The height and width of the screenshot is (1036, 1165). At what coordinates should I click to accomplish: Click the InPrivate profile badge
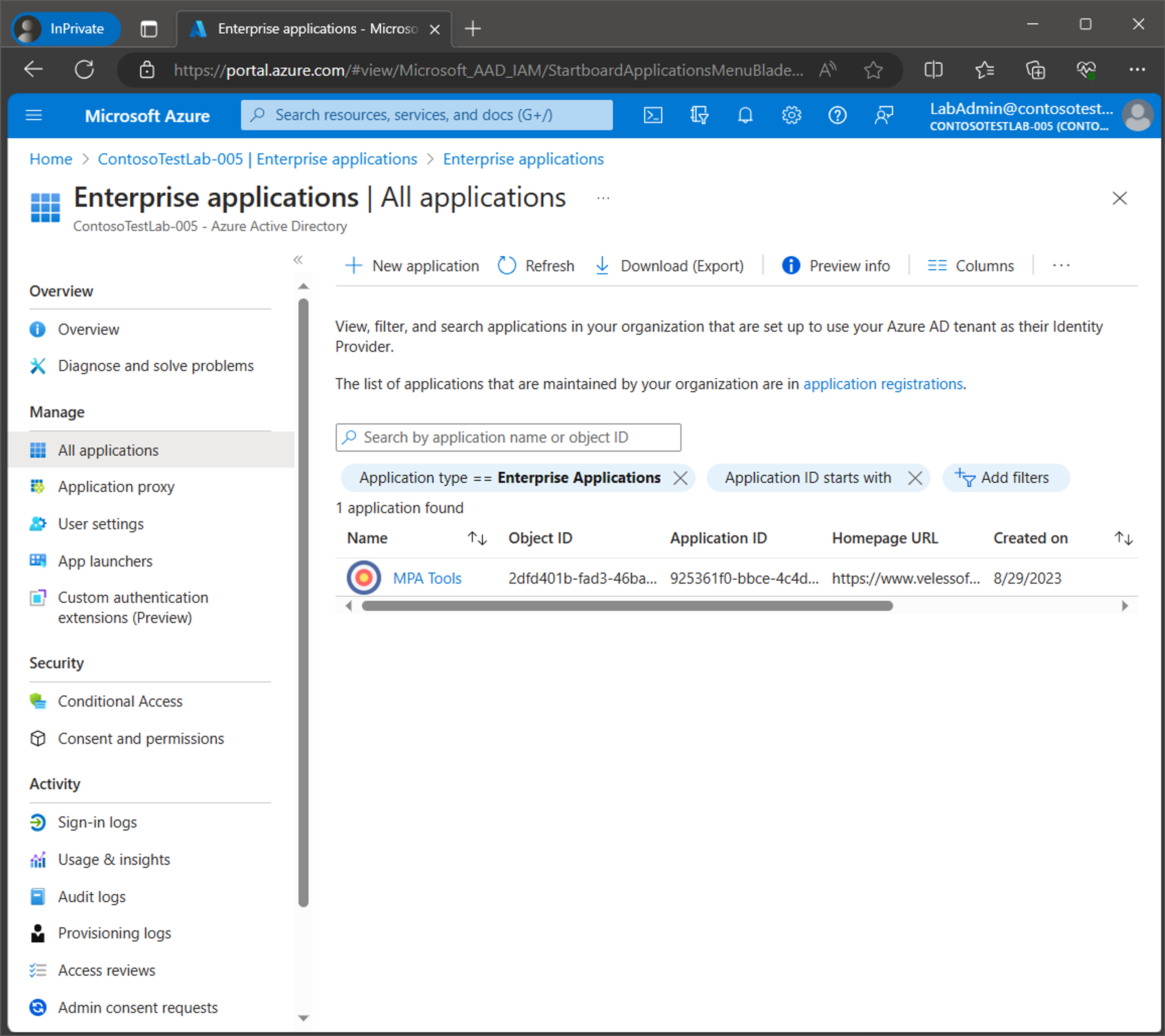[x=66, y=29]
